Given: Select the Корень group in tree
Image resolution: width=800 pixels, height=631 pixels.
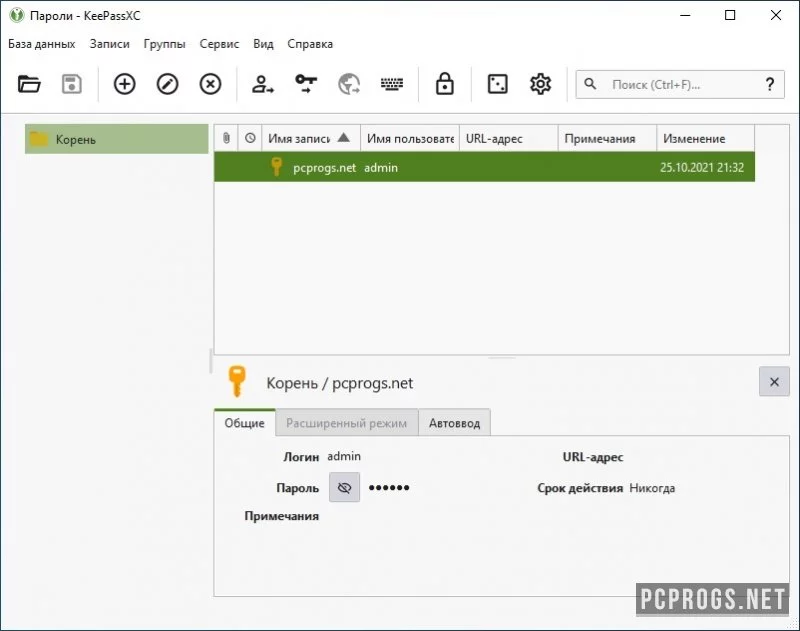Looking at the screenshot, I should point(117,139).
